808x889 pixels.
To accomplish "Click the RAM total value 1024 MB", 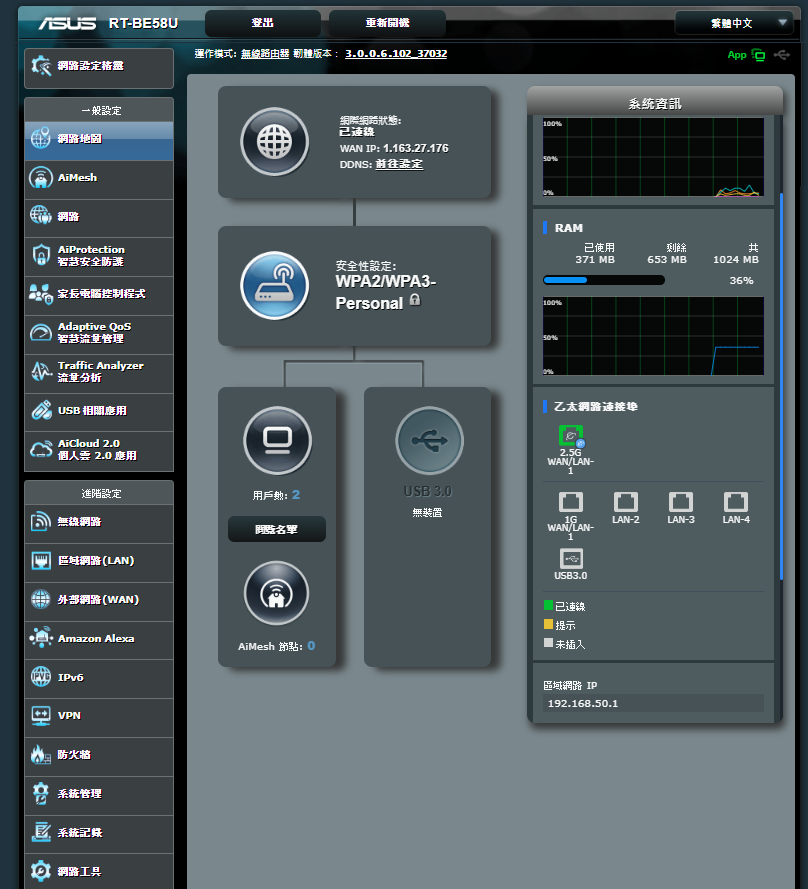I will pyautogui.click(x=735, y=260).
